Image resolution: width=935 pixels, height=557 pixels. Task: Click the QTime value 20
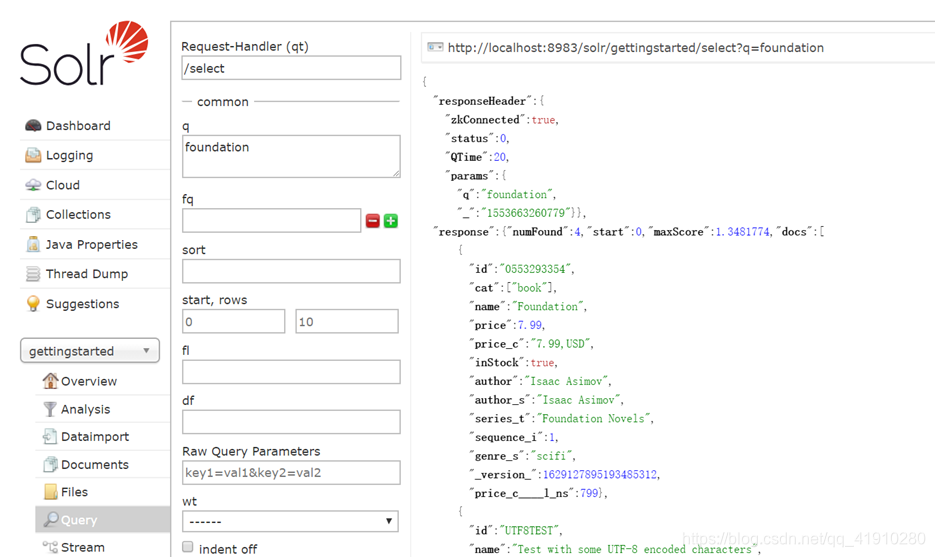(500, 157)
